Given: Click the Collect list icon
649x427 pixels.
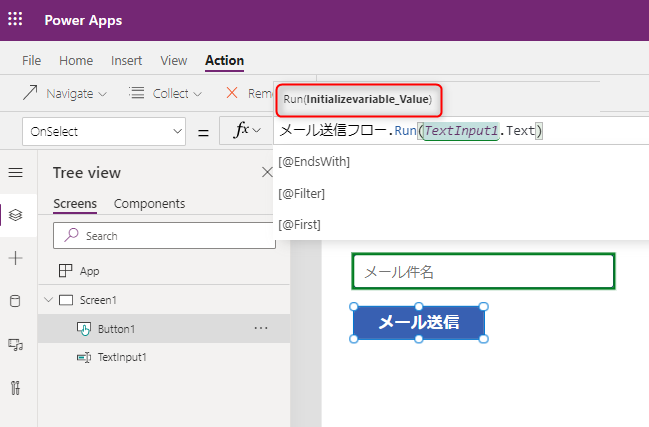Looking at the screenshot, I should [137, 93].
